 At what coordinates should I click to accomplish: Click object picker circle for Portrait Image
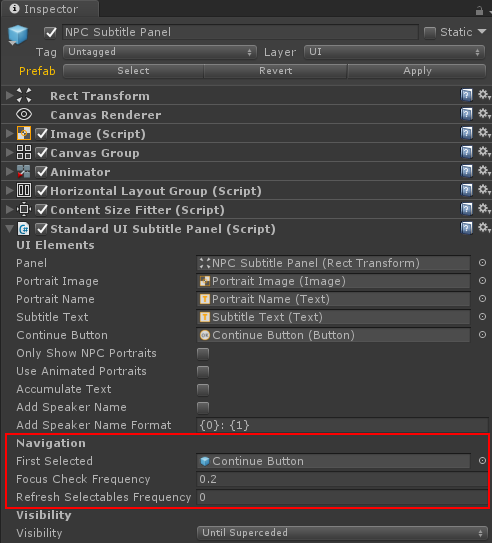point(482,281)
